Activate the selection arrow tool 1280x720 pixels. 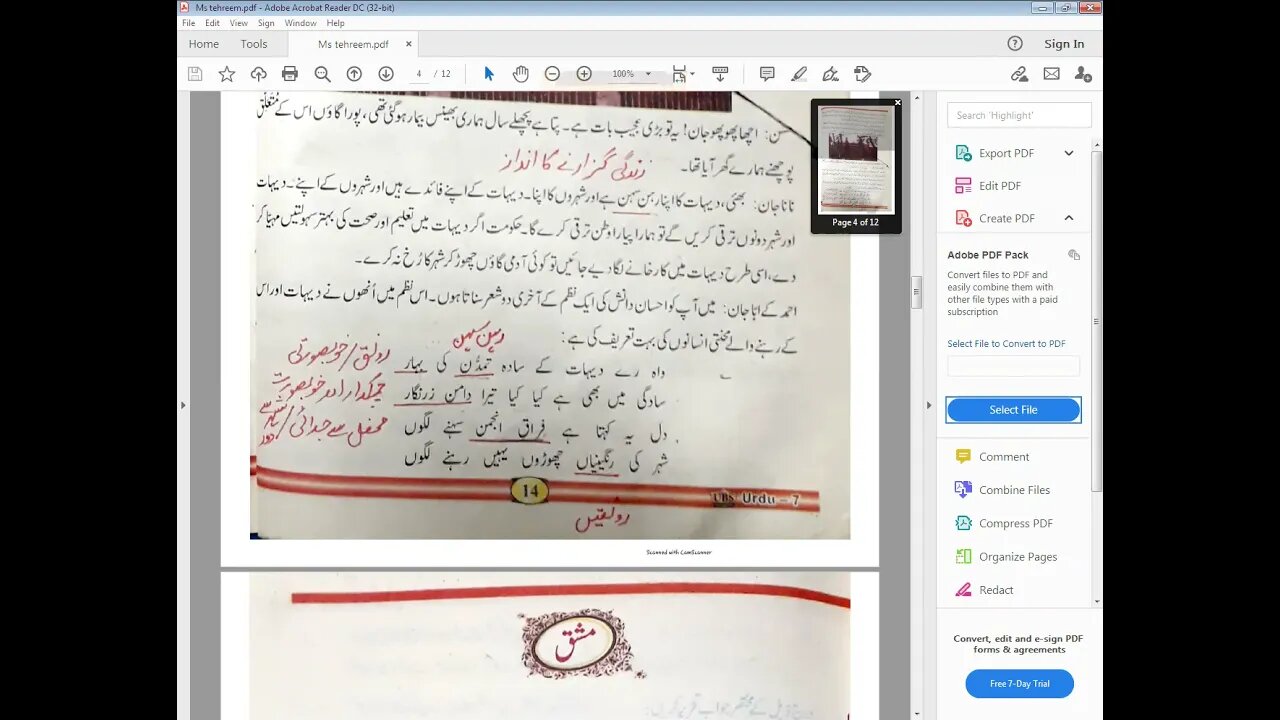tap(489, 74)
